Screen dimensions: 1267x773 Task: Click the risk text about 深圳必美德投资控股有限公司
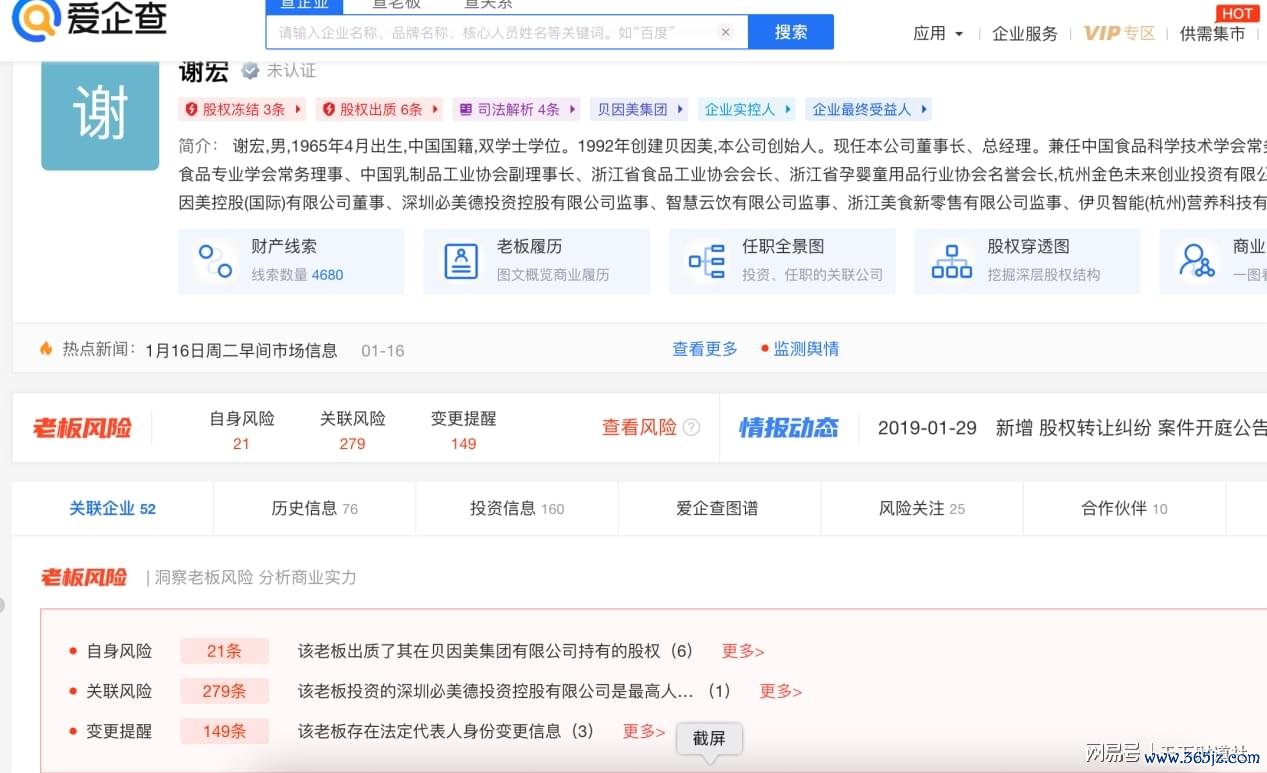click(x=514, y=691)
